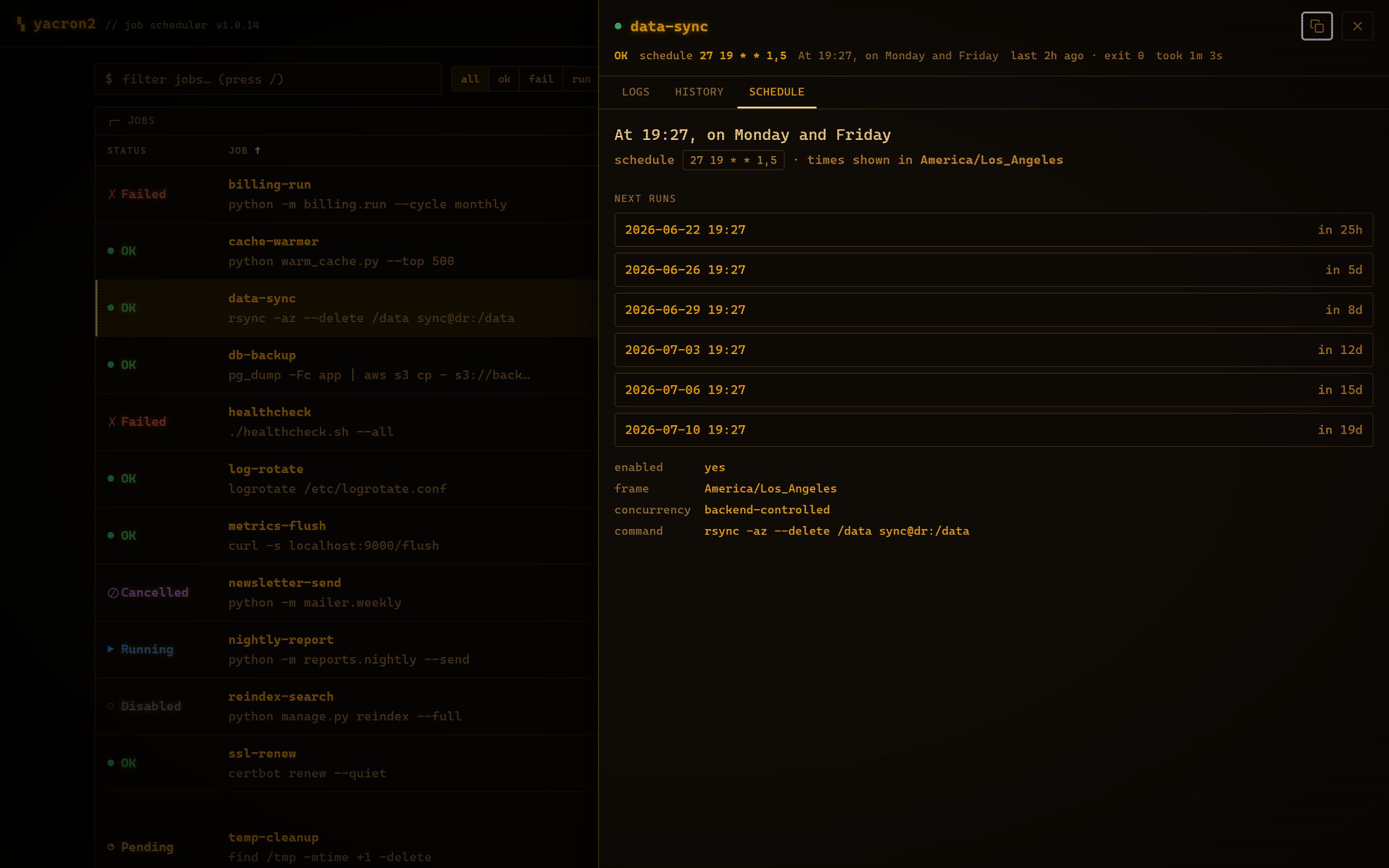Click Failed X icon for billing-run
This screenshot has width=1389, height=868.
coord(112,194)
